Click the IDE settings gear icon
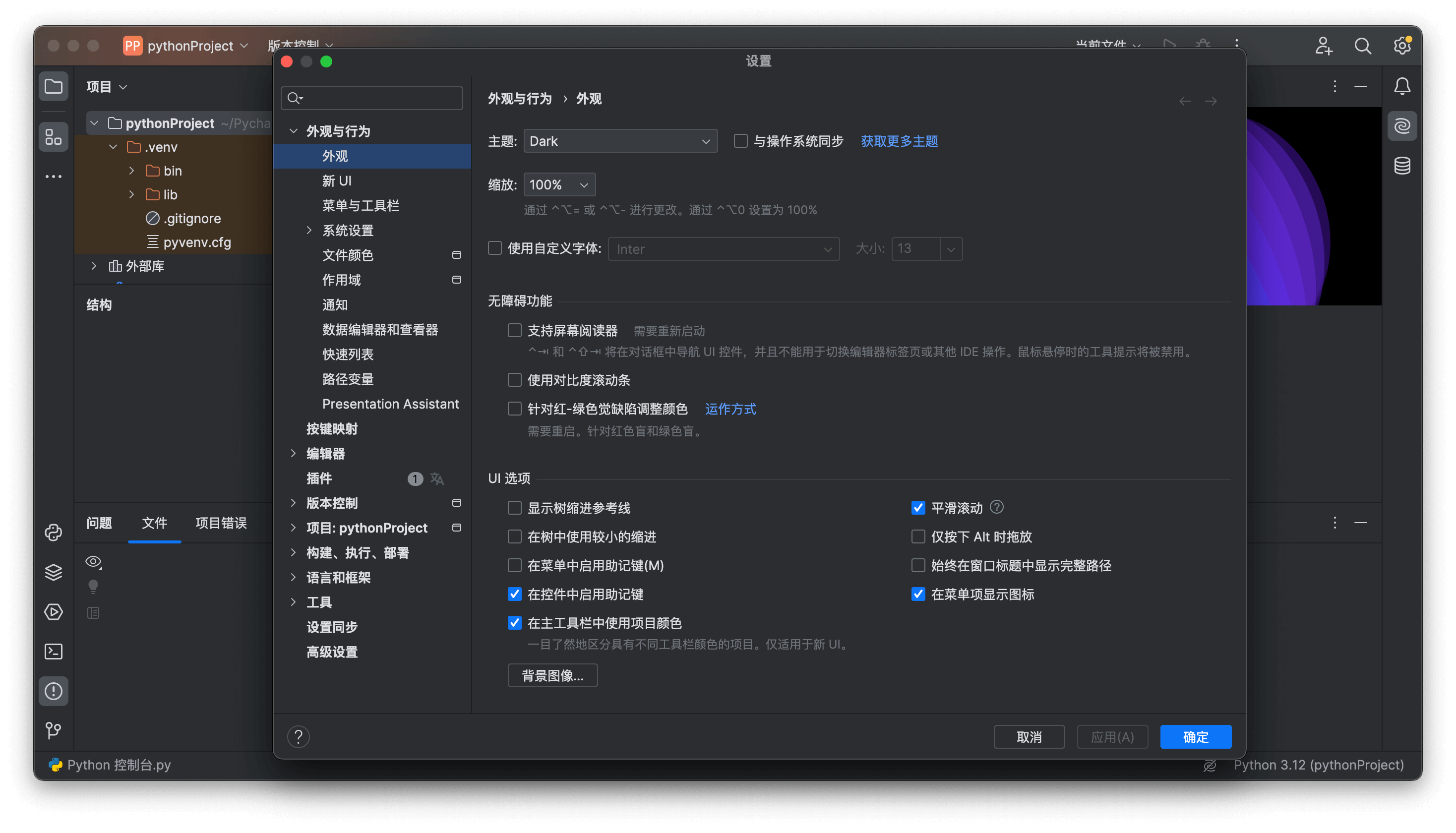The image size is (1456, 833). point(1401,46)
